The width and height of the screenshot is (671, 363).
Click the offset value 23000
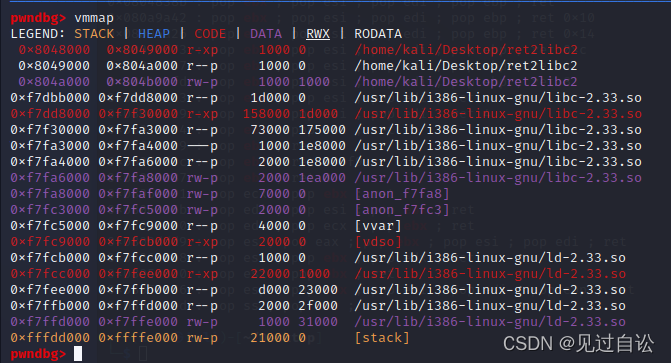coord(318,290)
